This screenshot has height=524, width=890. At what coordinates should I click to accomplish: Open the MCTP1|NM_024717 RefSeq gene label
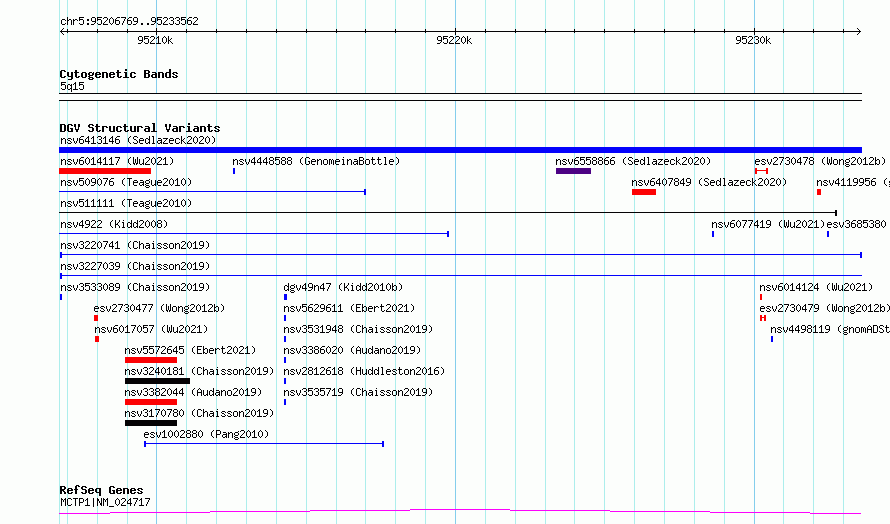pyautogui.click(x=105, y=502)
